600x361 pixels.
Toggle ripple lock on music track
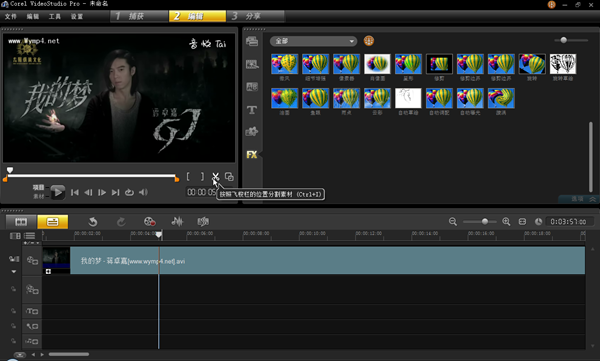(x=13, y=340)
